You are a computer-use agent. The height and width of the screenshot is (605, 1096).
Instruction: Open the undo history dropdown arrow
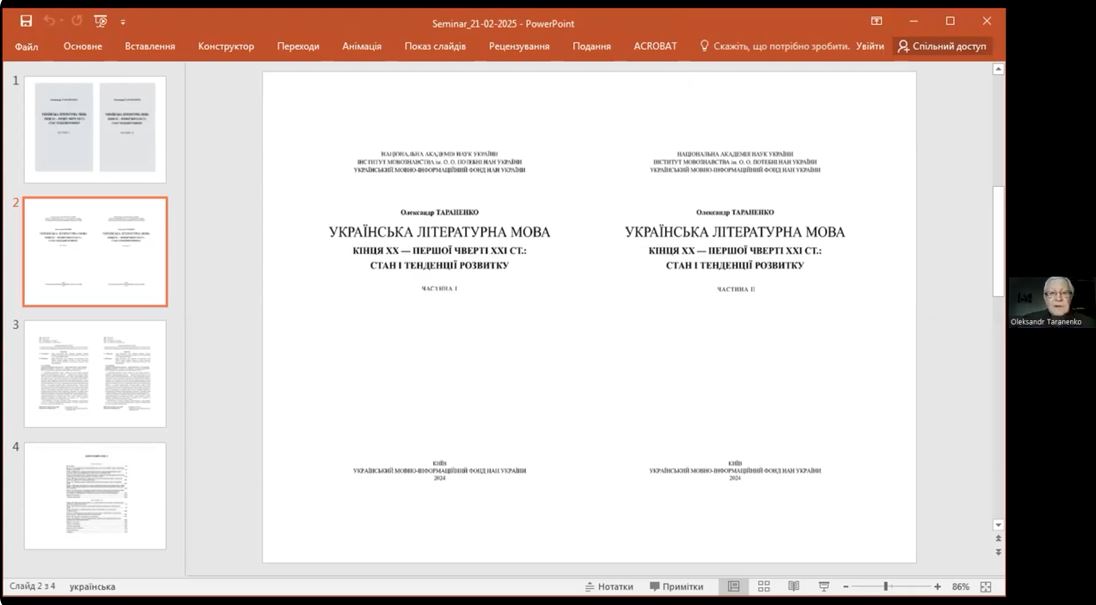[x=61, y=21]
